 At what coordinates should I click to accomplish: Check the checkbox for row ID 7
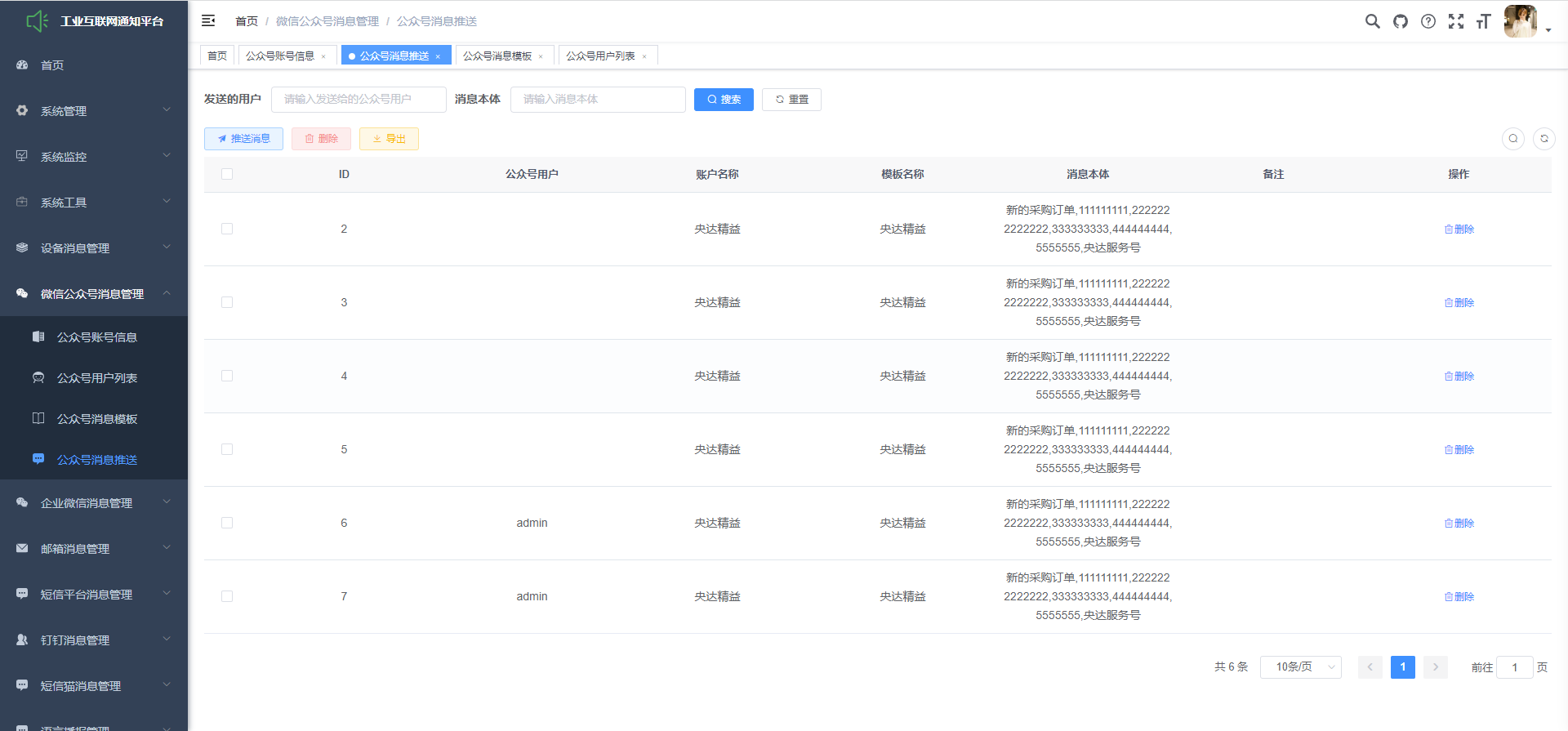[227, 596]
